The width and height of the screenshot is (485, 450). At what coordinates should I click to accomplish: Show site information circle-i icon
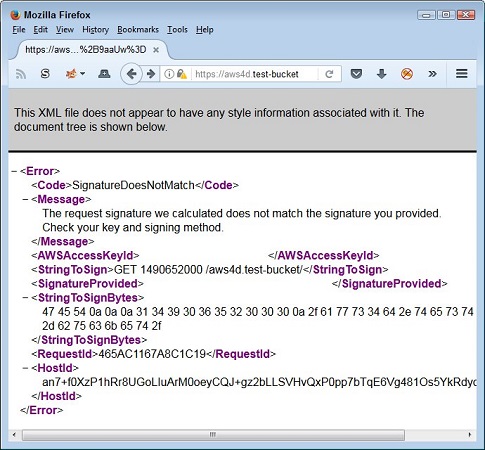coord(169,74)
